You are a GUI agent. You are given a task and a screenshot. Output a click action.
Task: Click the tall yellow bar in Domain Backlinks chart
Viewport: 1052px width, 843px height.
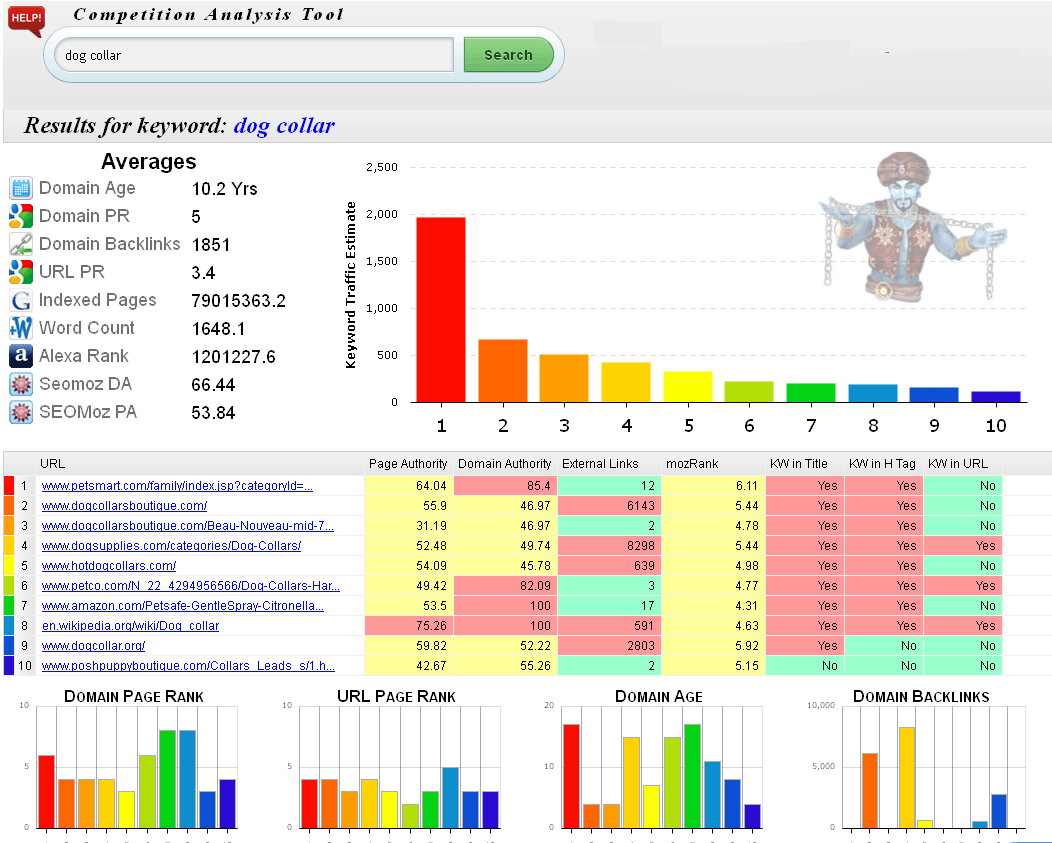click(x=906, y=777)
